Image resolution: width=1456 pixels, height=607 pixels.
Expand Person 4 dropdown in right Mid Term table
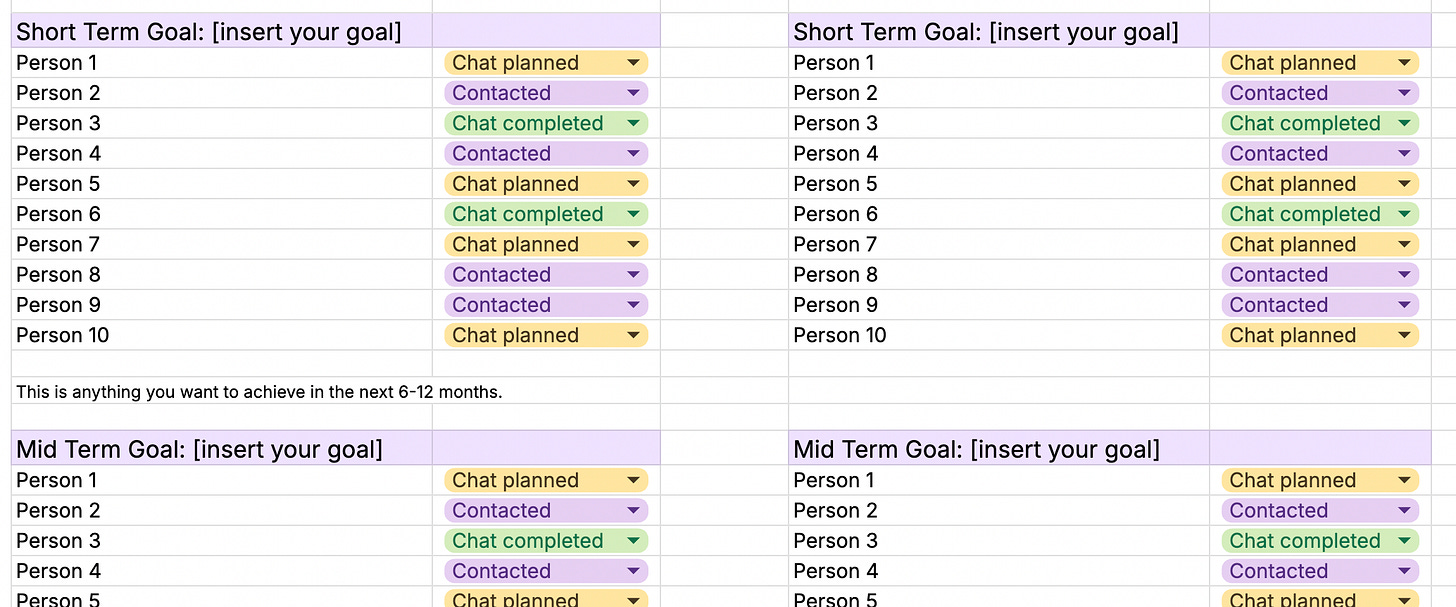(x=1404, y=571)
